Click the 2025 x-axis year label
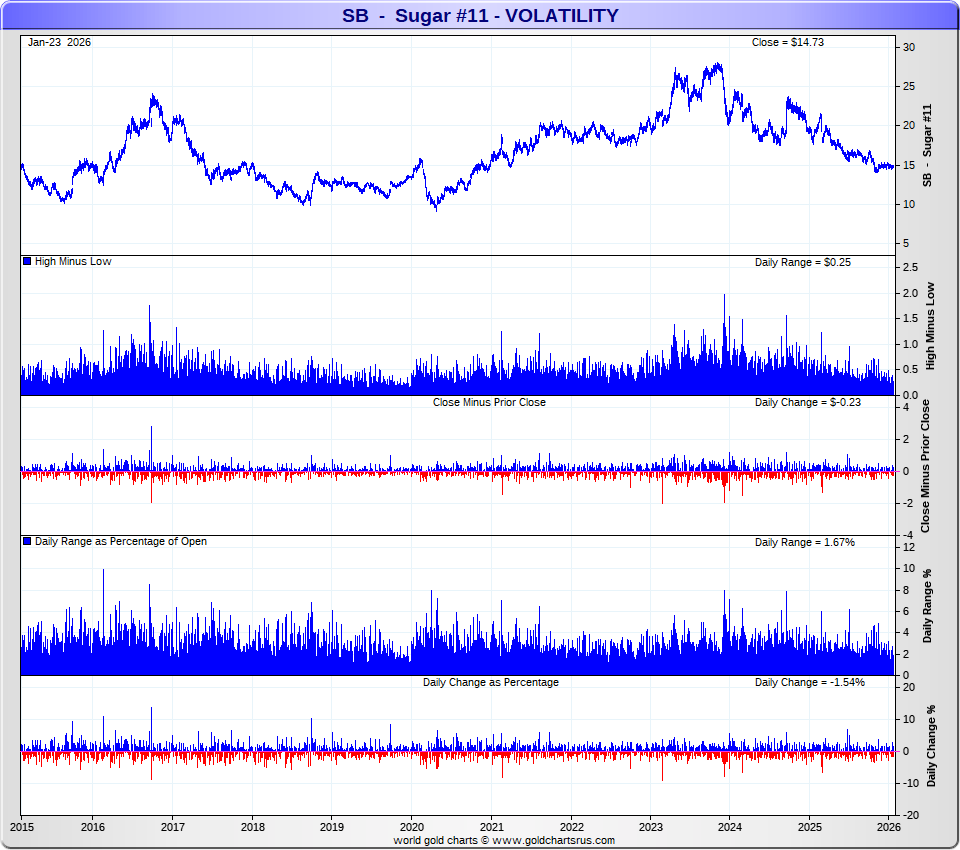The width and height of the screenshot is (960, 850). (809, 827)
